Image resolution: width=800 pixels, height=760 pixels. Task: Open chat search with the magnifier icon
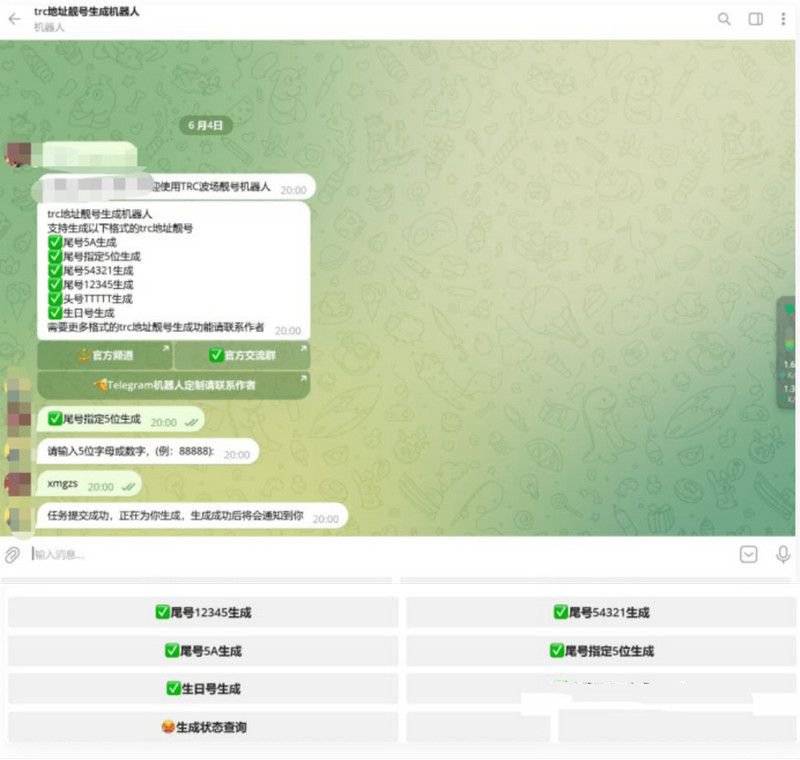tap(724, 18)
